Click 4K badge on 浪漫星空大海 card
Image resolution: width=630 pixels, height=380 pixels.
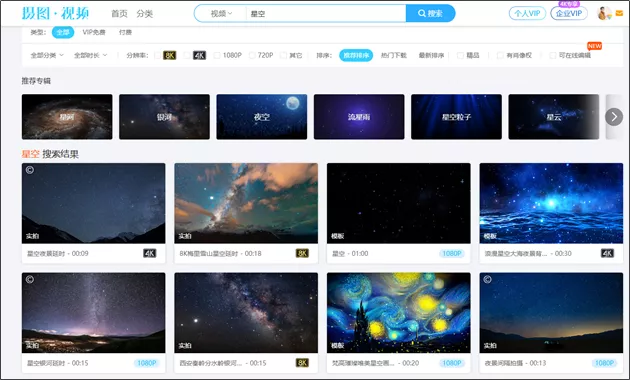point(607,253)
